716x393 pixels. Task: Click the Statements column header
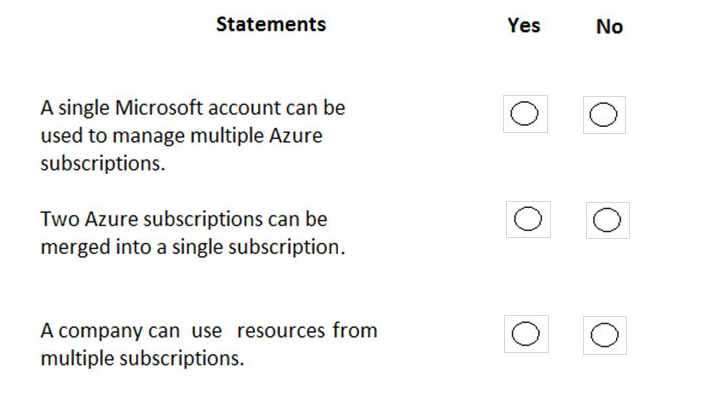coord(271,24)
